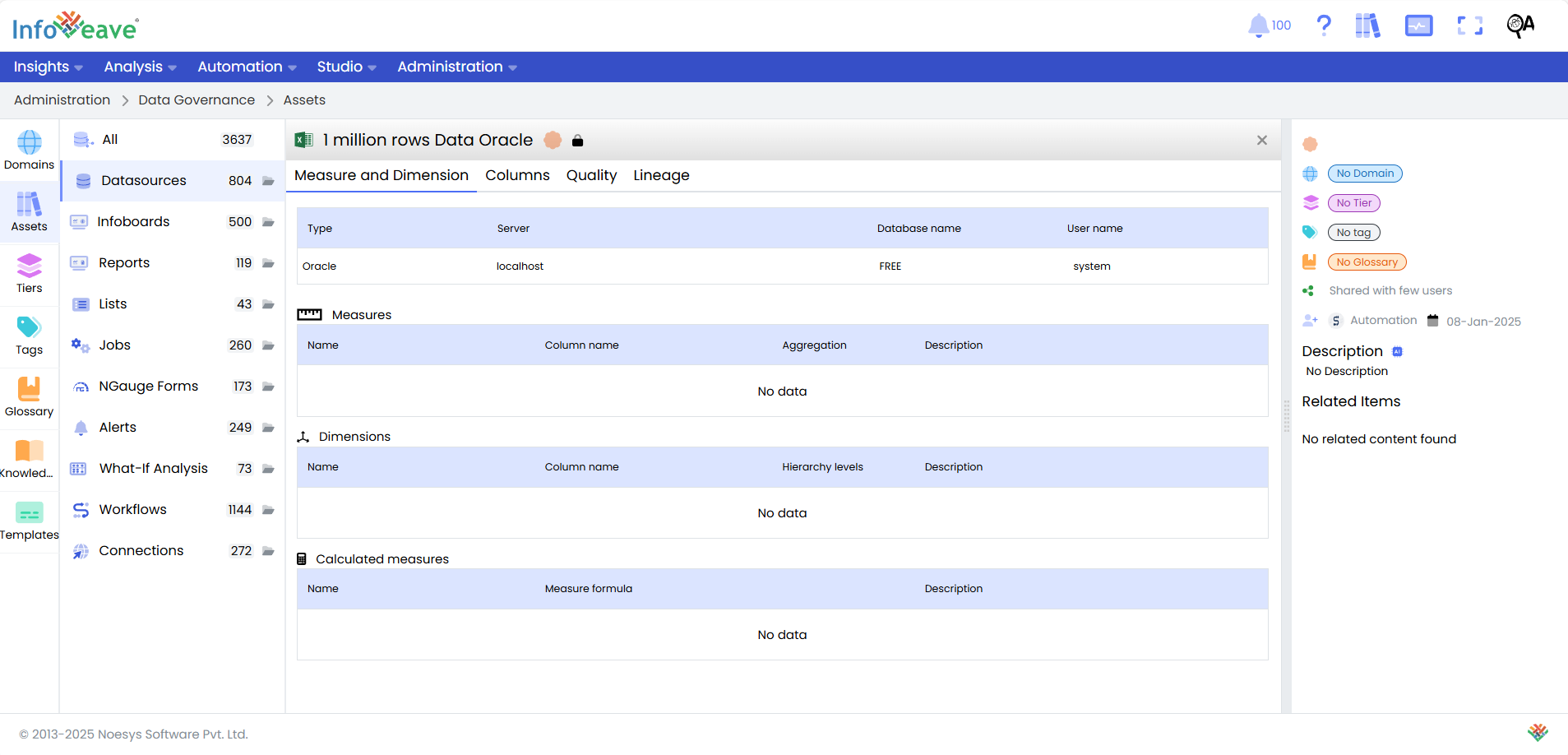
Task: Open the notifications bell icon
Action: (x=1258, y=25)
